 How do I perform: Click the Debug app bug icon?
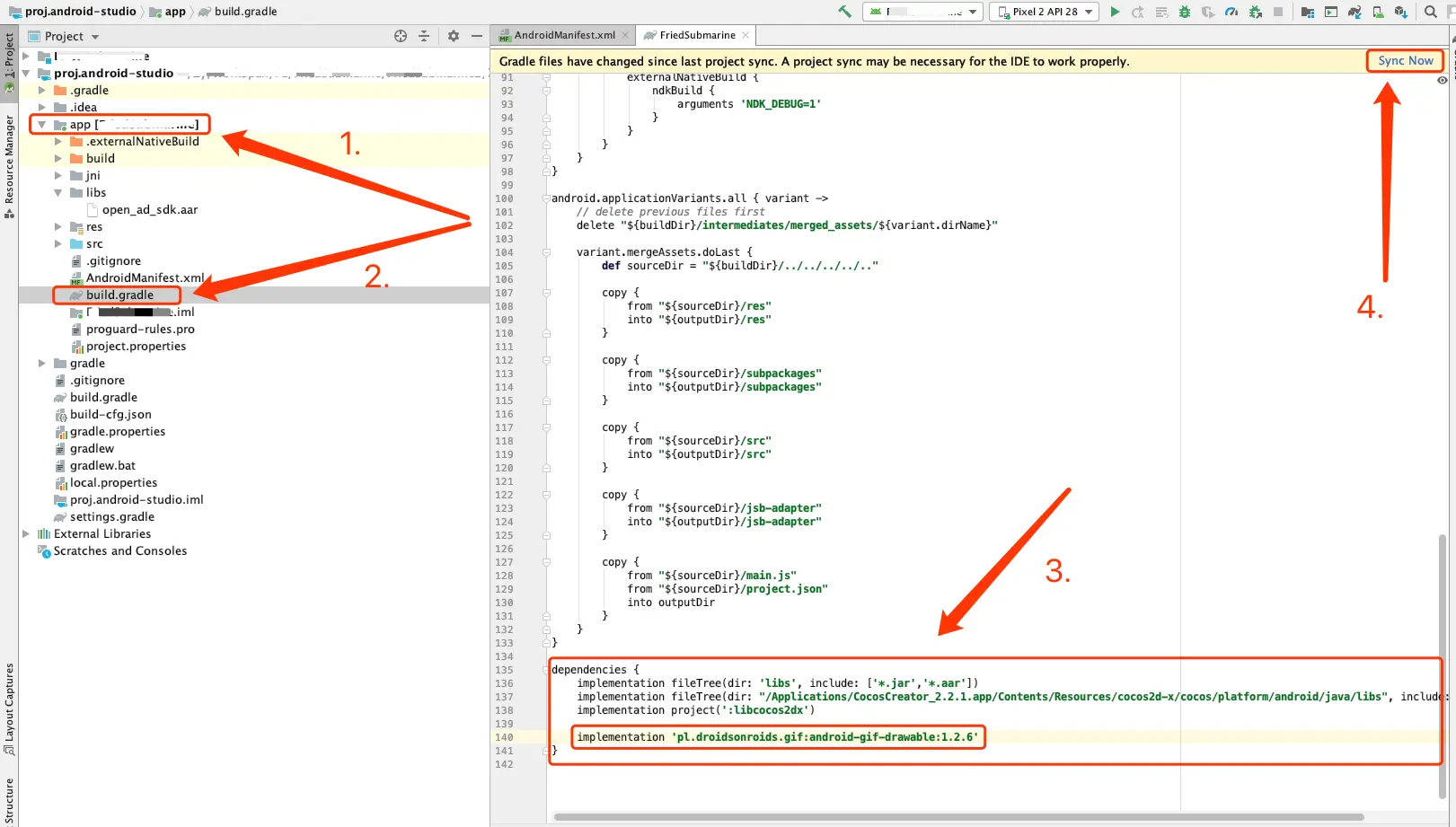1185,12
